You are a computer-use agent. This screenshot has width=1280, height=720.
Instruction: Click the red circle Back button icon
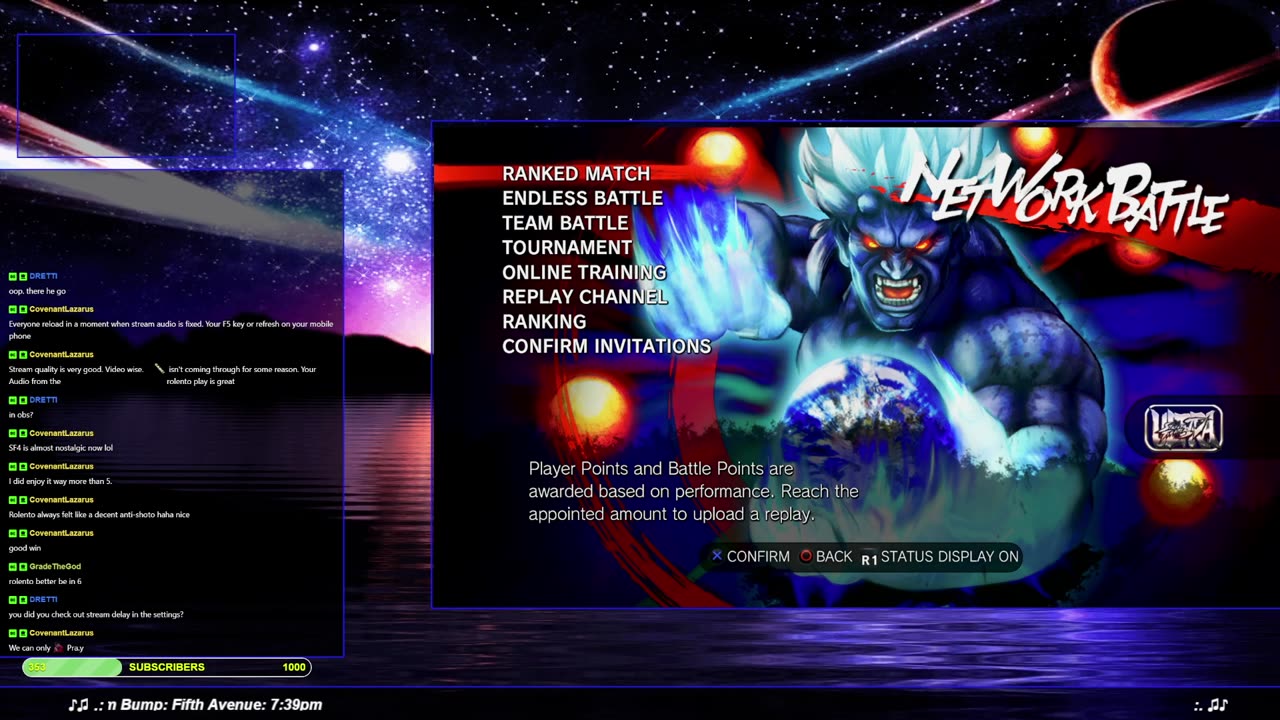[806, 556]
